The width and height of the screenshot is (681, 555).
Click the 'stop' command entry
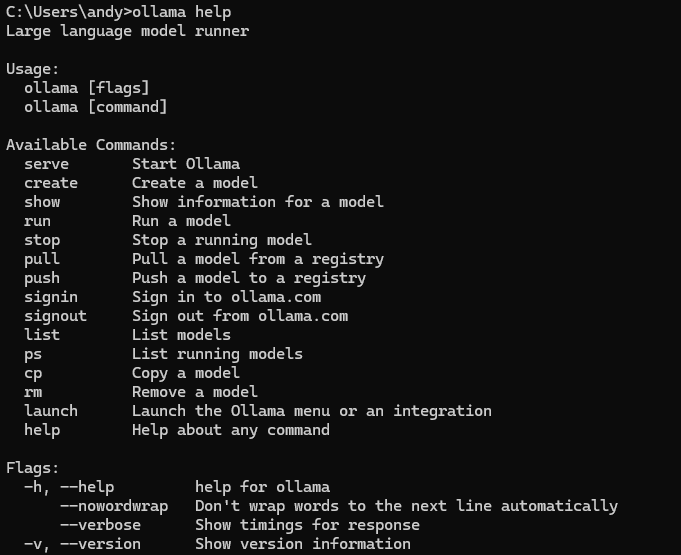click(42, 240)
